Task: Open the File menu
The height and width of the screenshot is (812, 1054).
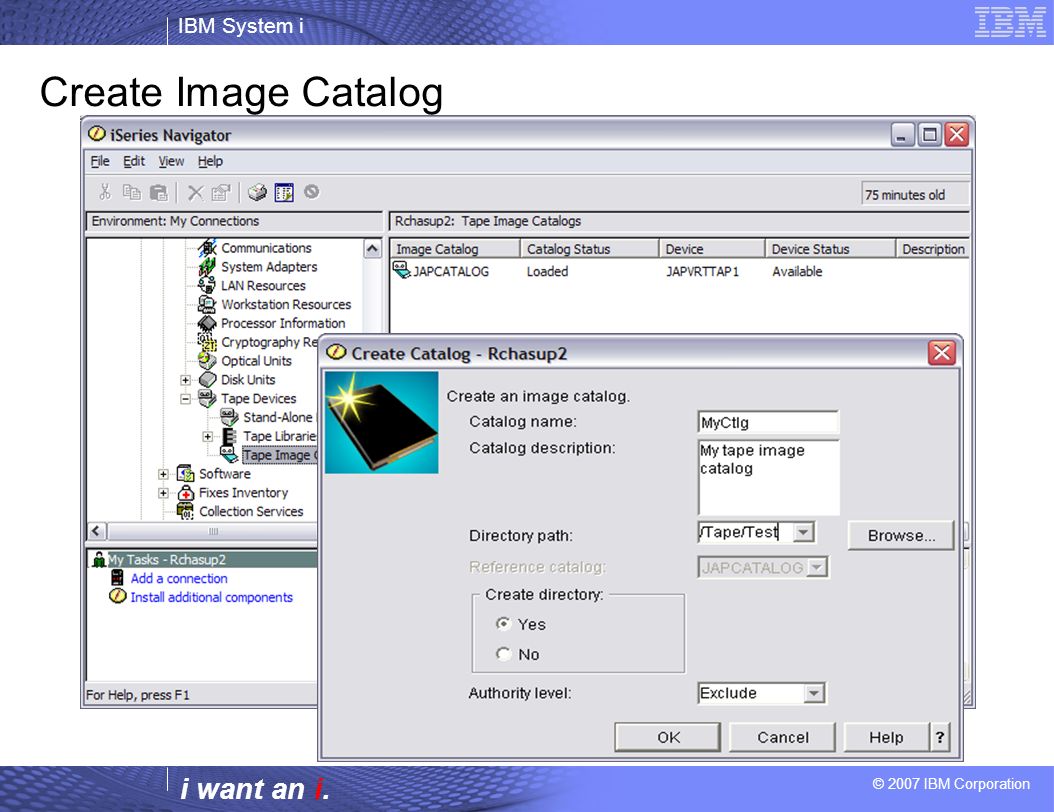Action: tap(99, 161)
